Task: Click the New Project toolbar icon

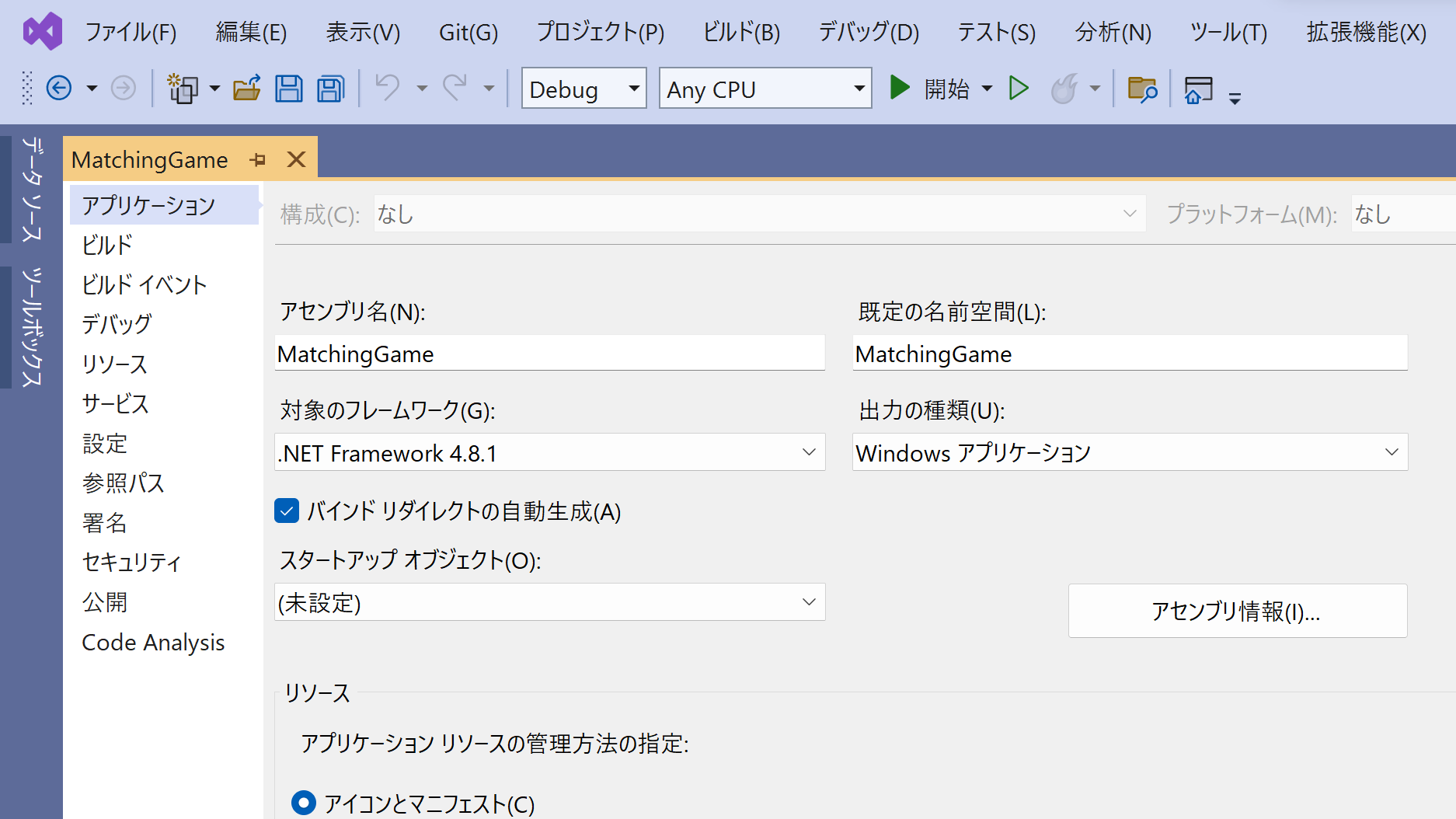Action: tap(183, 89)
